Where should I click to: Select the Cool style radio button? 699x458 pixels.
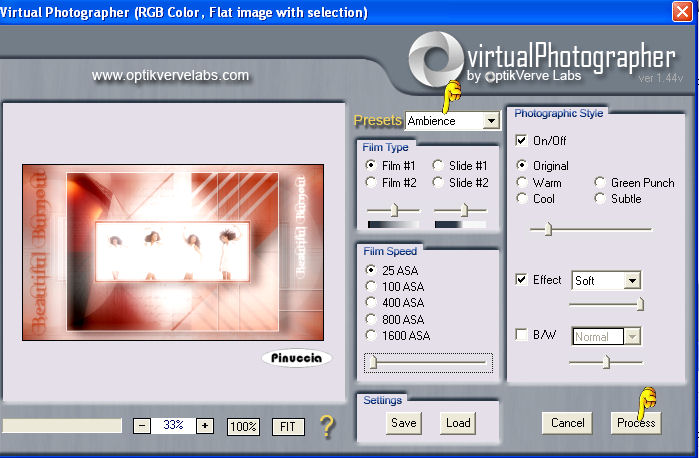522,198
